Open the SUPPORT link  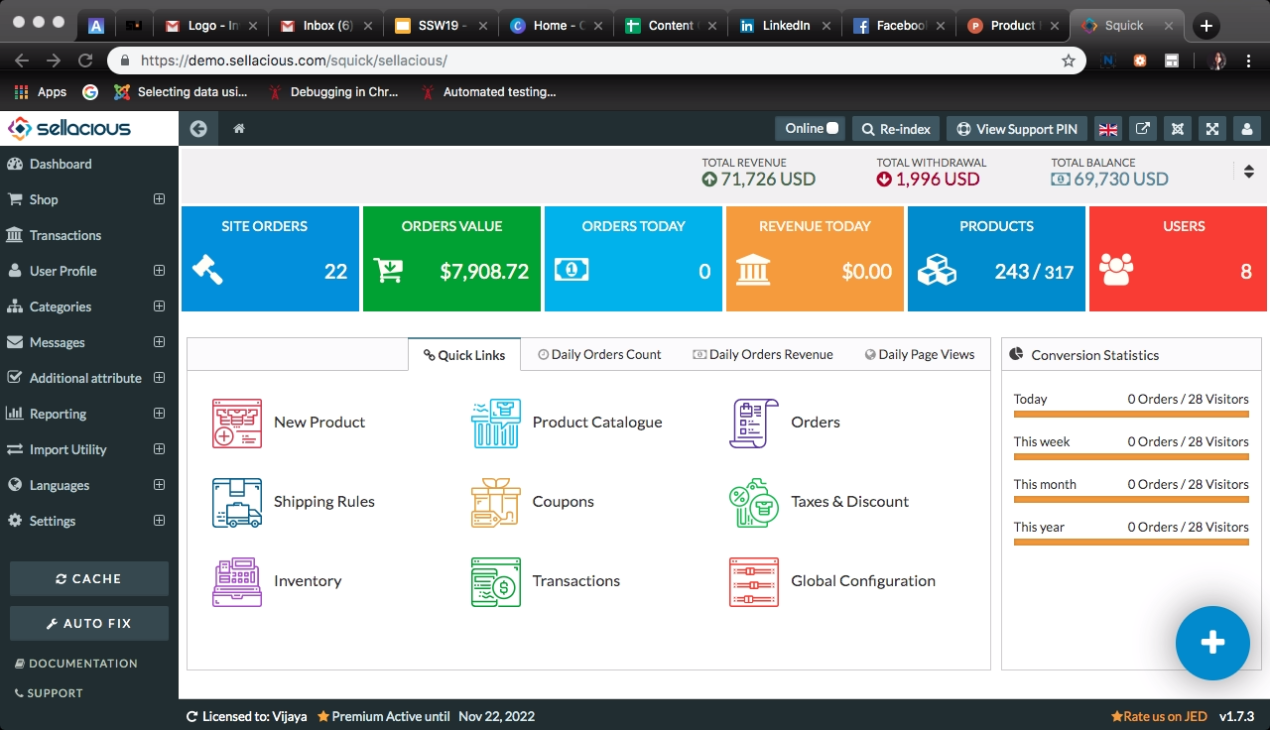click(x=49, y=693)
